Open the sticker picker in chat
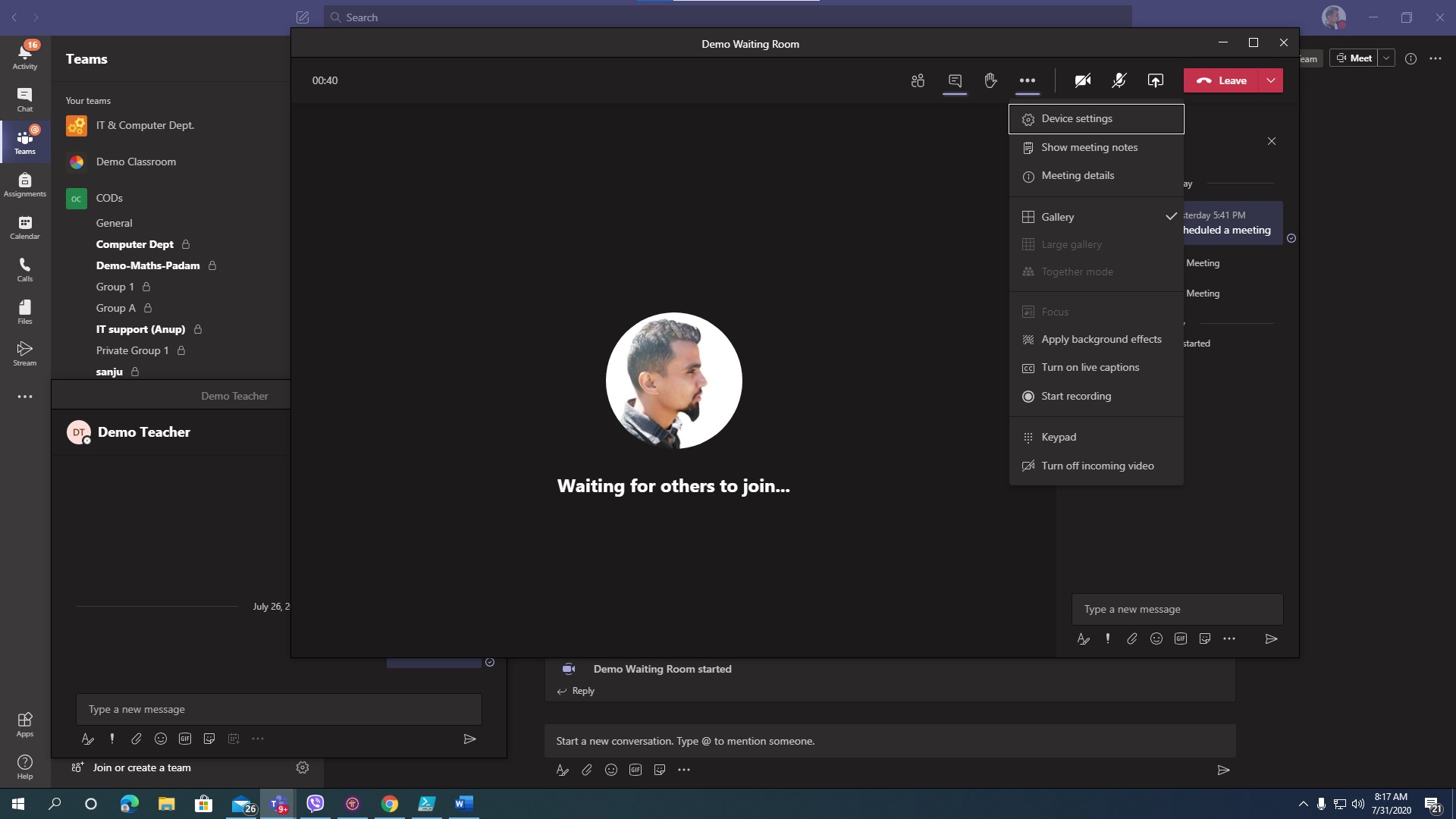The height and width of the screenshot is (819, 1456). 1205,639
